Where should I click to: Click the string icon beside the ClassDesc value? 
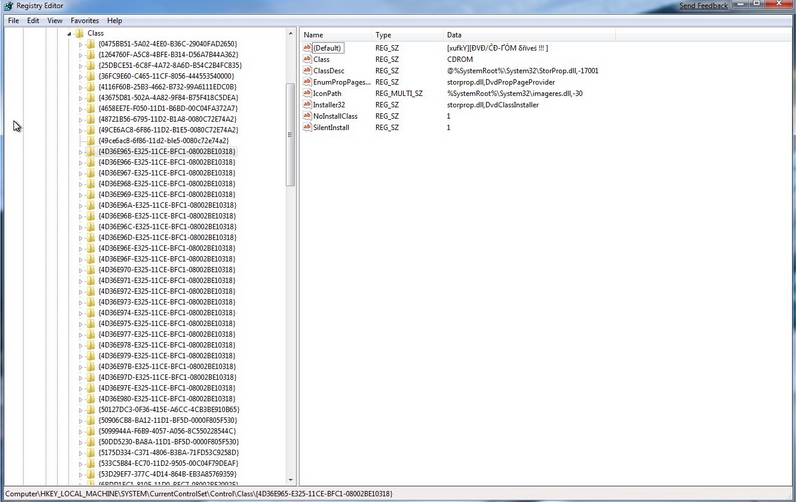[307, 71]
